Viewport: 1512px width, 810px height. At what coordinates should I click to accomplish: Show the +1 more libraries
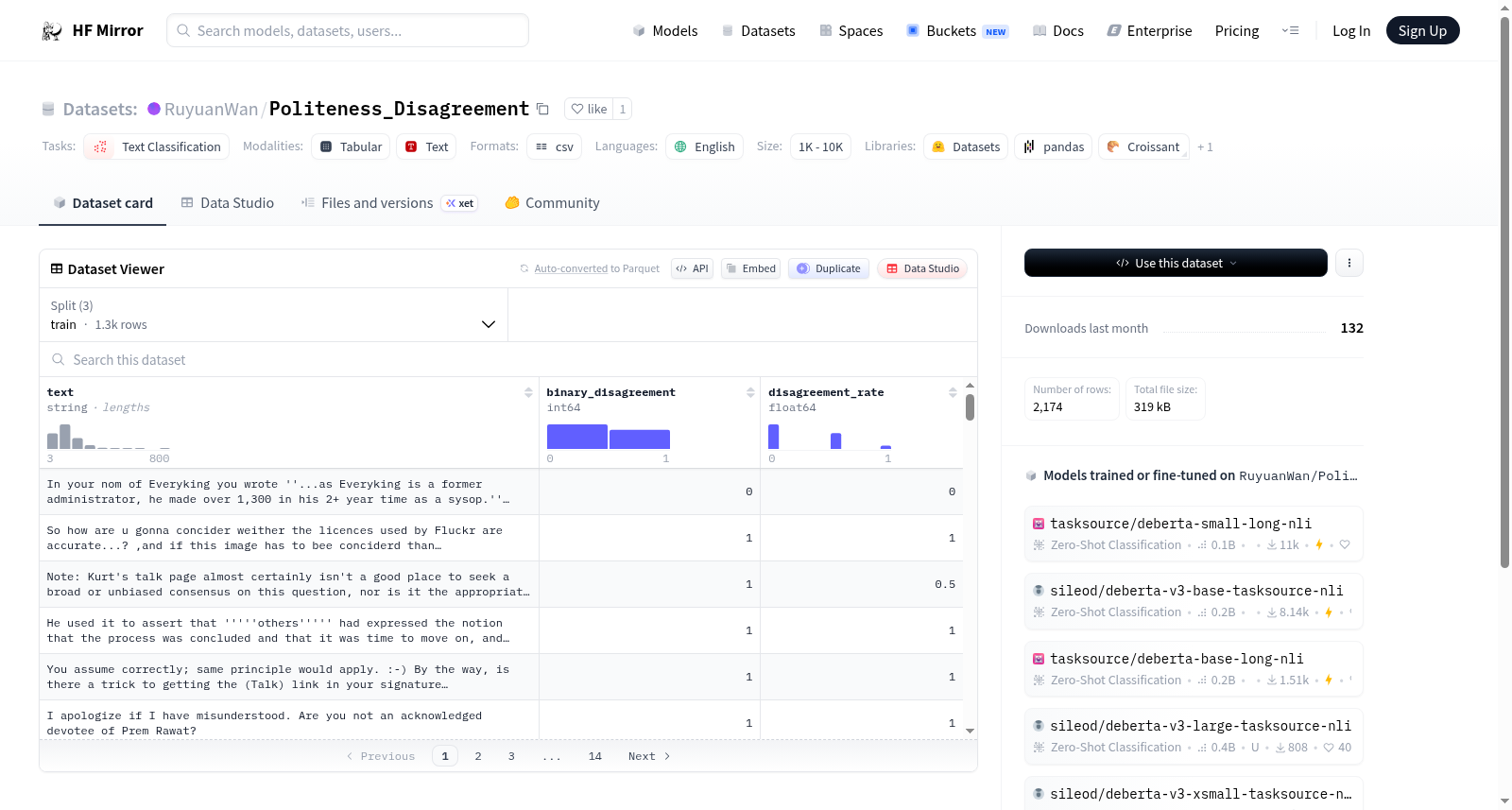[1205, 146]
